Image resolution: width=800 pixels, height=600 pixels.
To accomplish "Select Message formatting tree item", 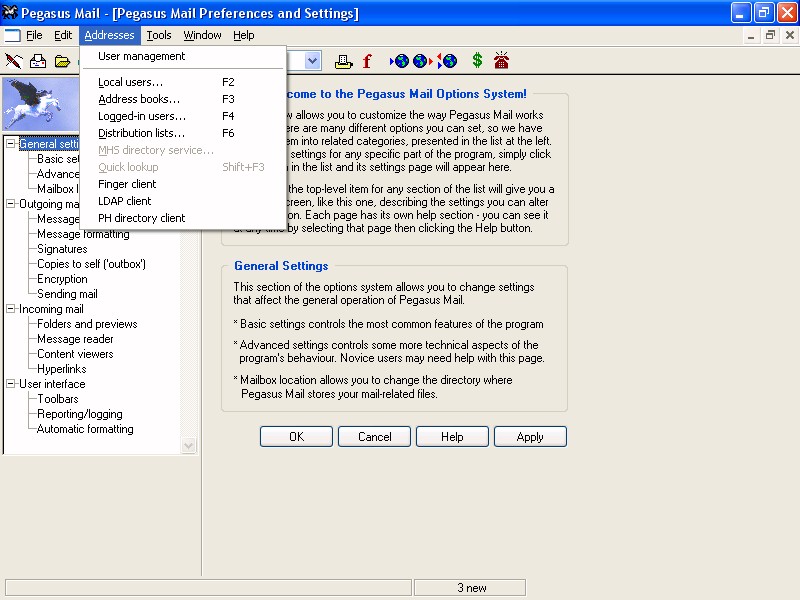I will 83,234.
